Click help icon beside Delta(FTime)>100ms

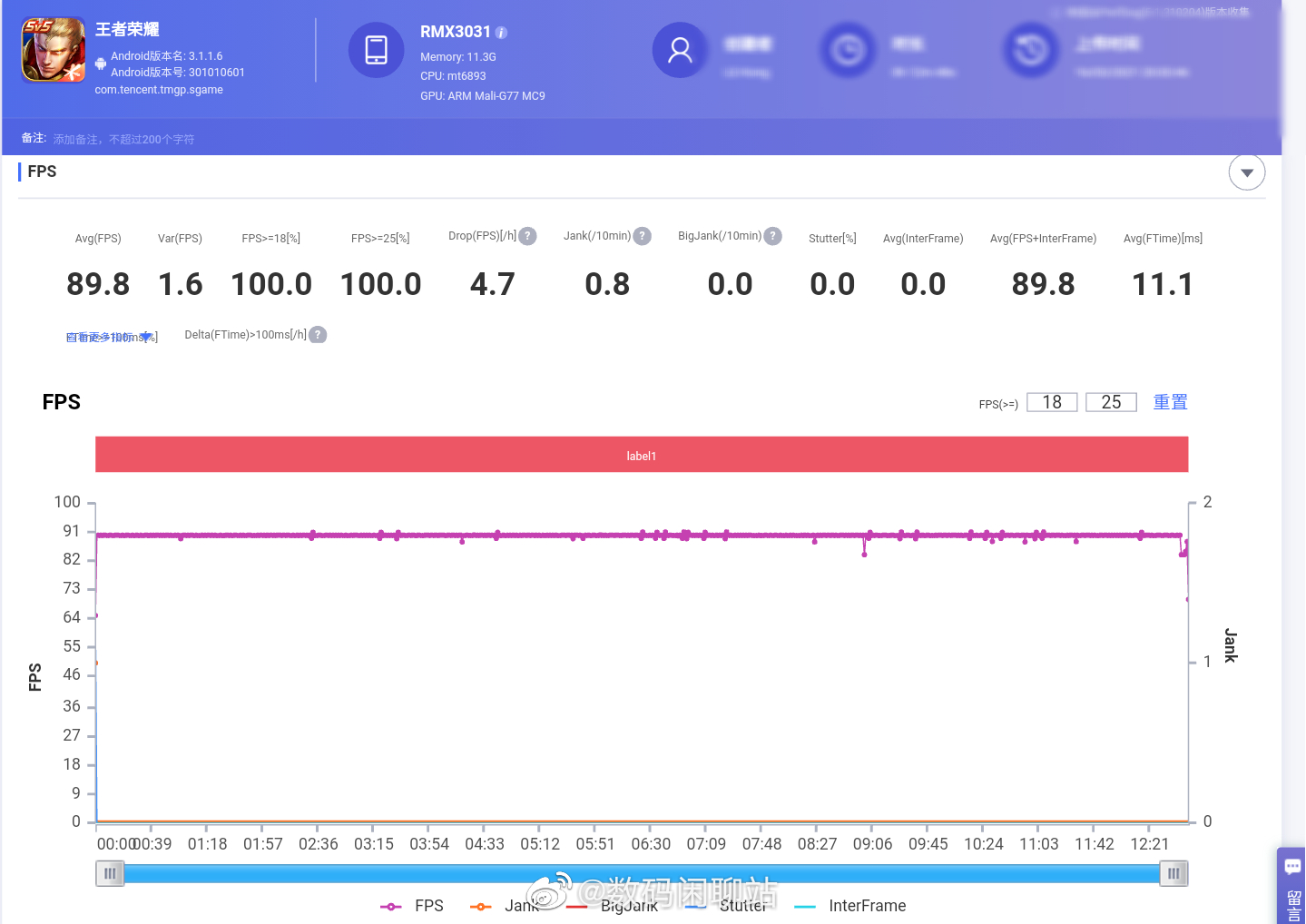click(318, 335)
